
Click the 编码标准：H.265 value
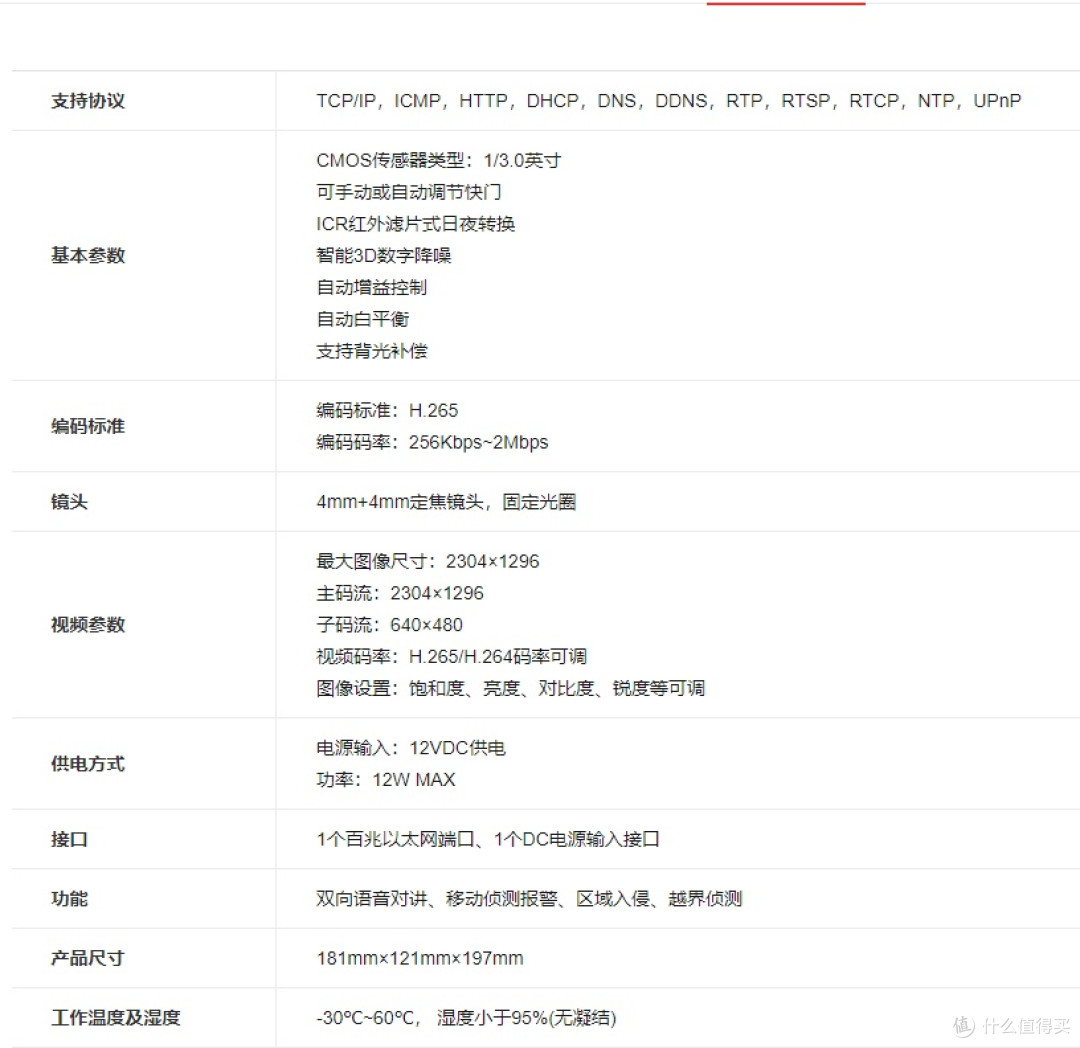[387, 410]
